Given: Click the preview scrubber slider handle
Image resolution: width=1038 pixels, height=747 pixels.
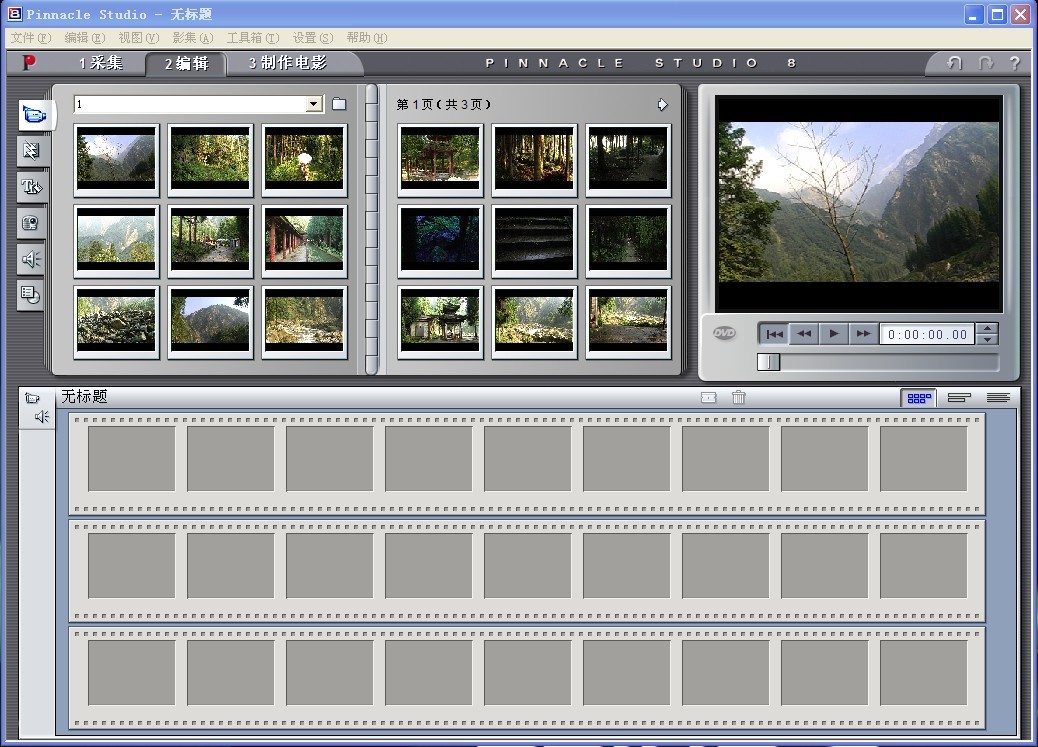Looking at the screenshot, I should point(768,362).
